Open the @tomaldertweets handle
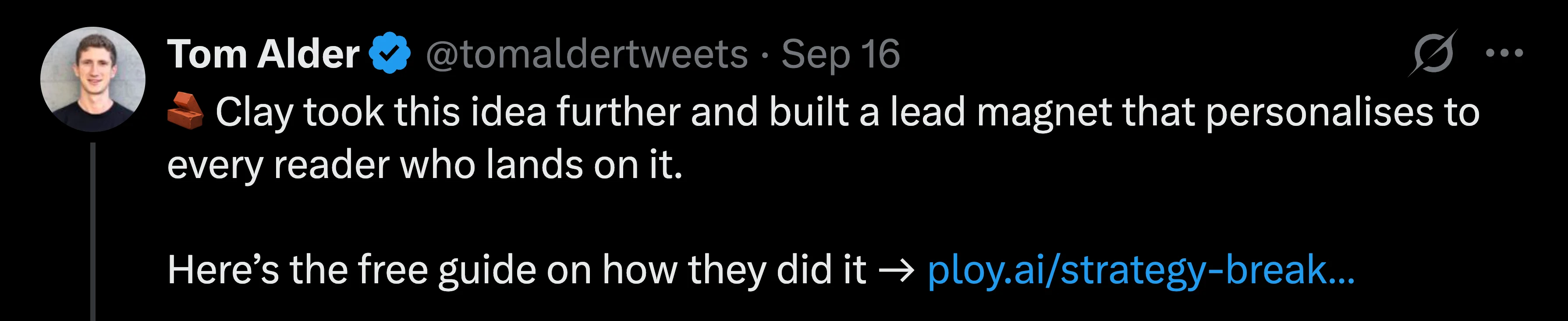Image resolution: width=1568 pixels, height=321 pixels. click(586, 55)
